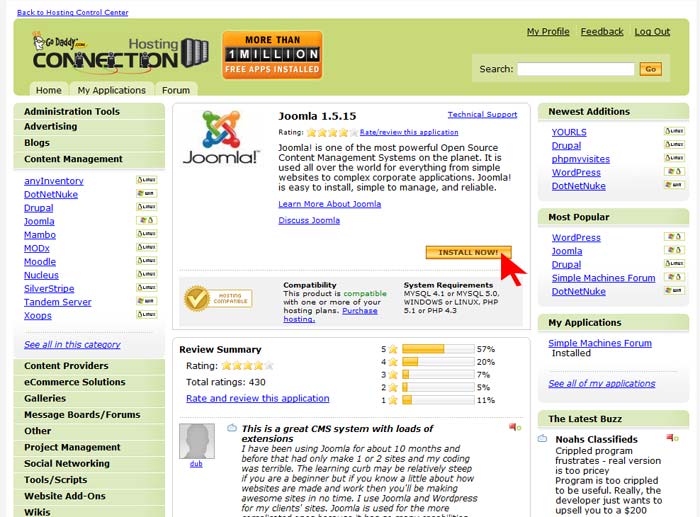Expand the Social Networking category
This screenshot has height=517, width=700.
[x=89, y=463]
